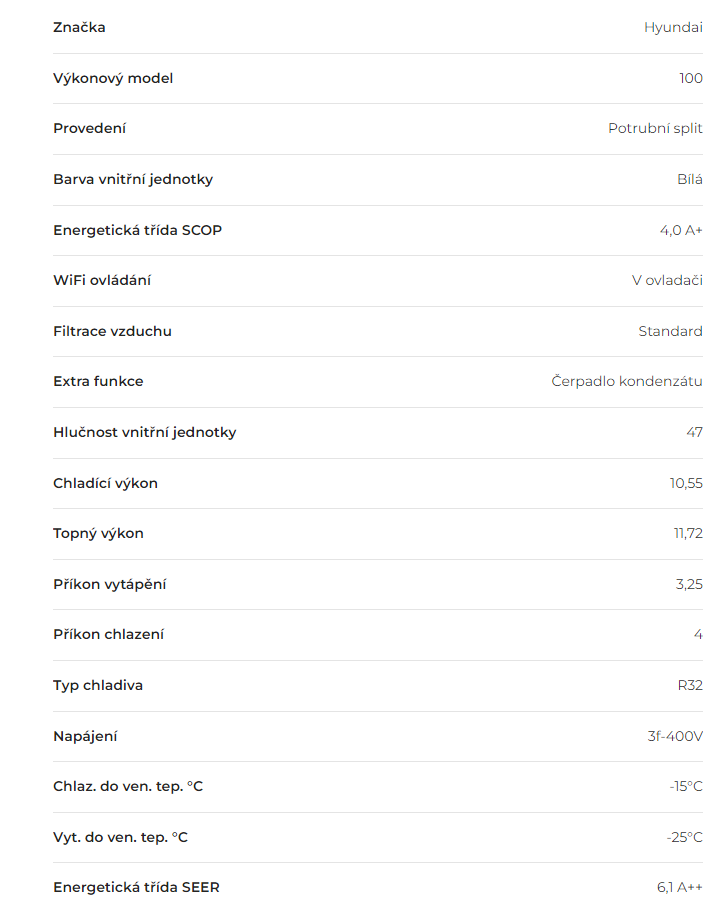The width and height of the screenshot is (722, 904).
Task: Select the V ovladači value
Action: [667, 280]
